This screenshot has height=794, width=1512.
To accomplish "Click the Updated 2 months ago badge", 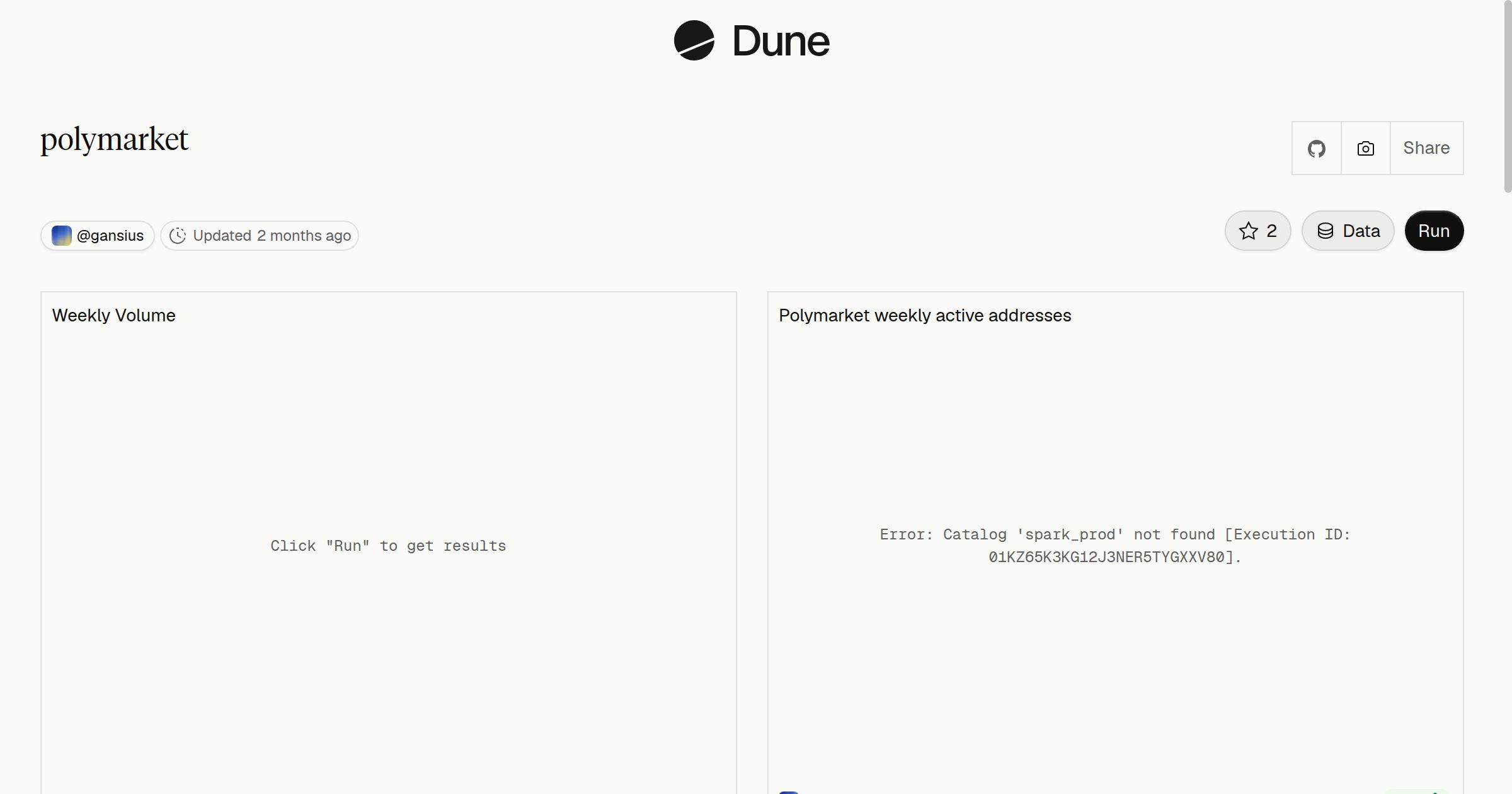I will click(260, 236).
